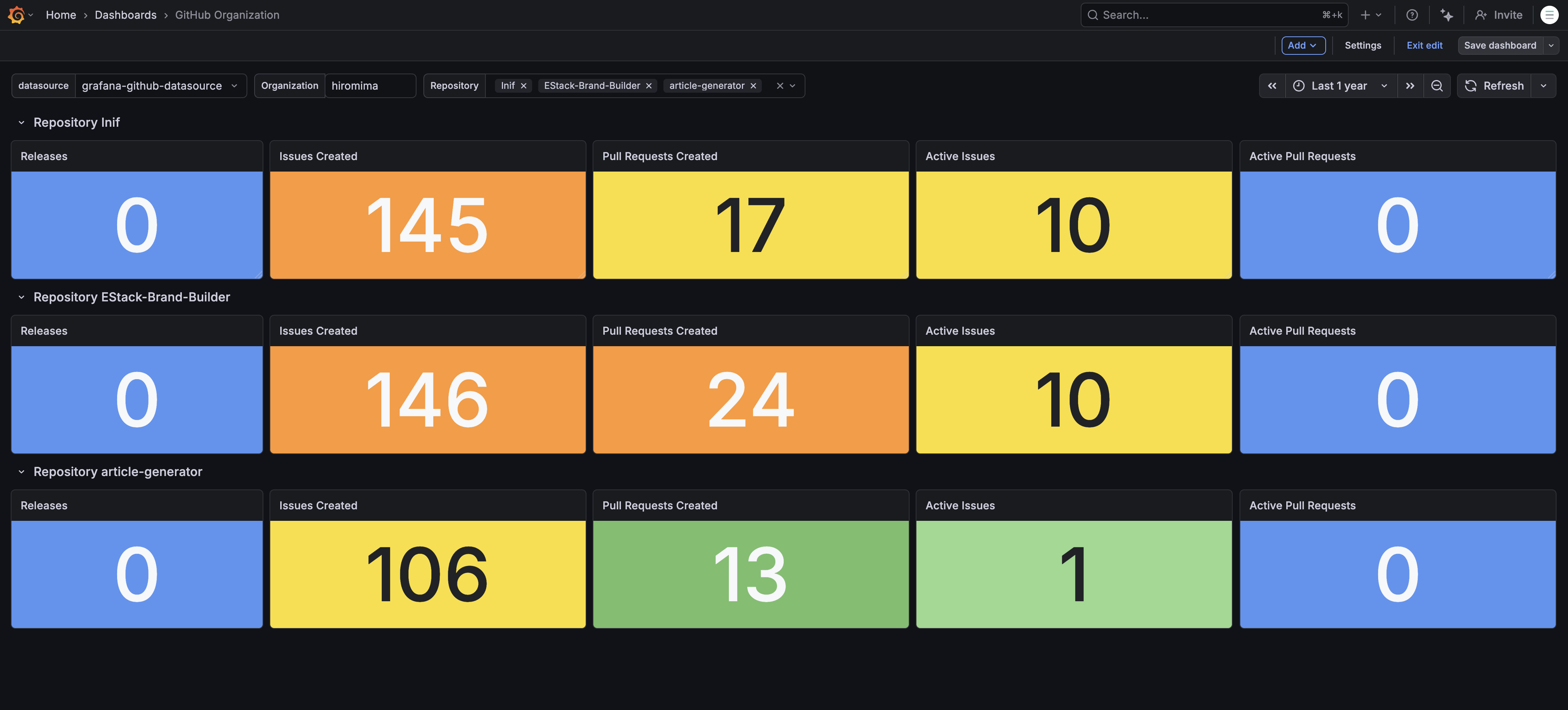Shift time range forward

[x=1410, y=86]
